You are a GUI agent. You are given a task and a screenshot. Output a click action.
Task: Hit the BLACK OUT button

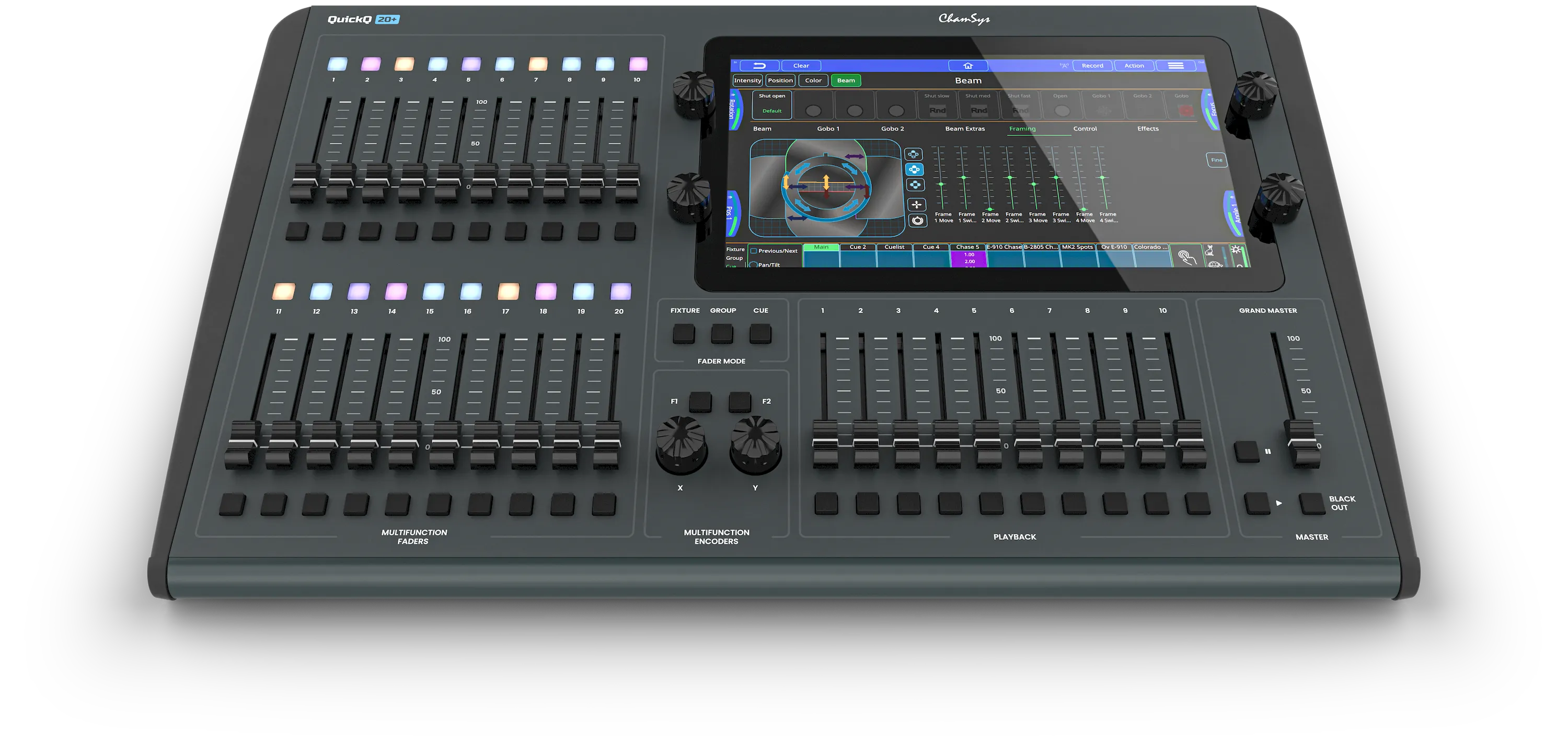1312,503
